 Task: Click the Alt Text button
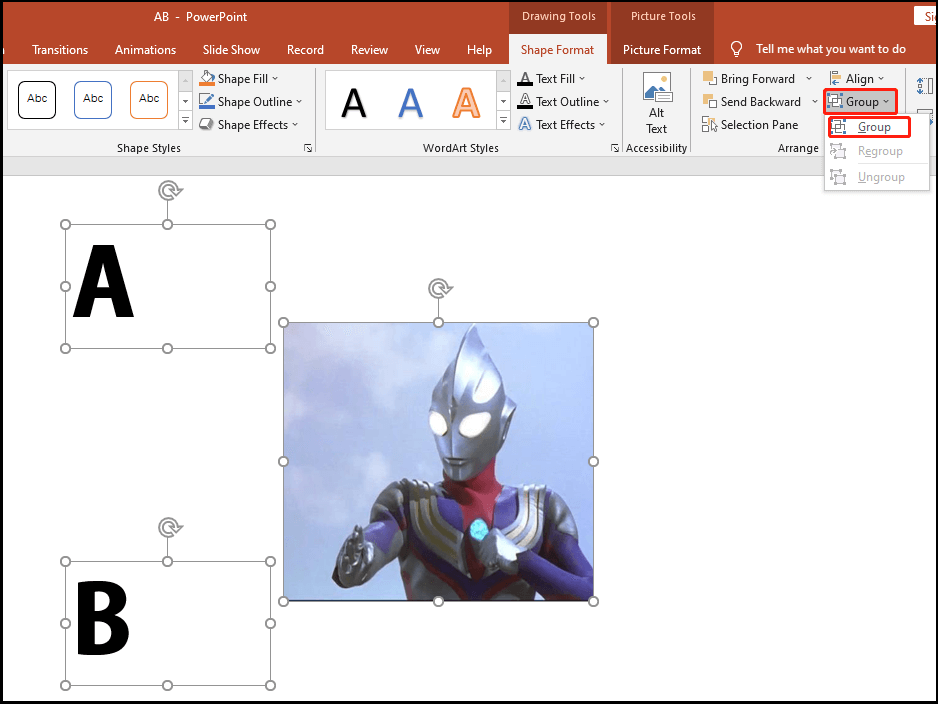tap(657, 103)
